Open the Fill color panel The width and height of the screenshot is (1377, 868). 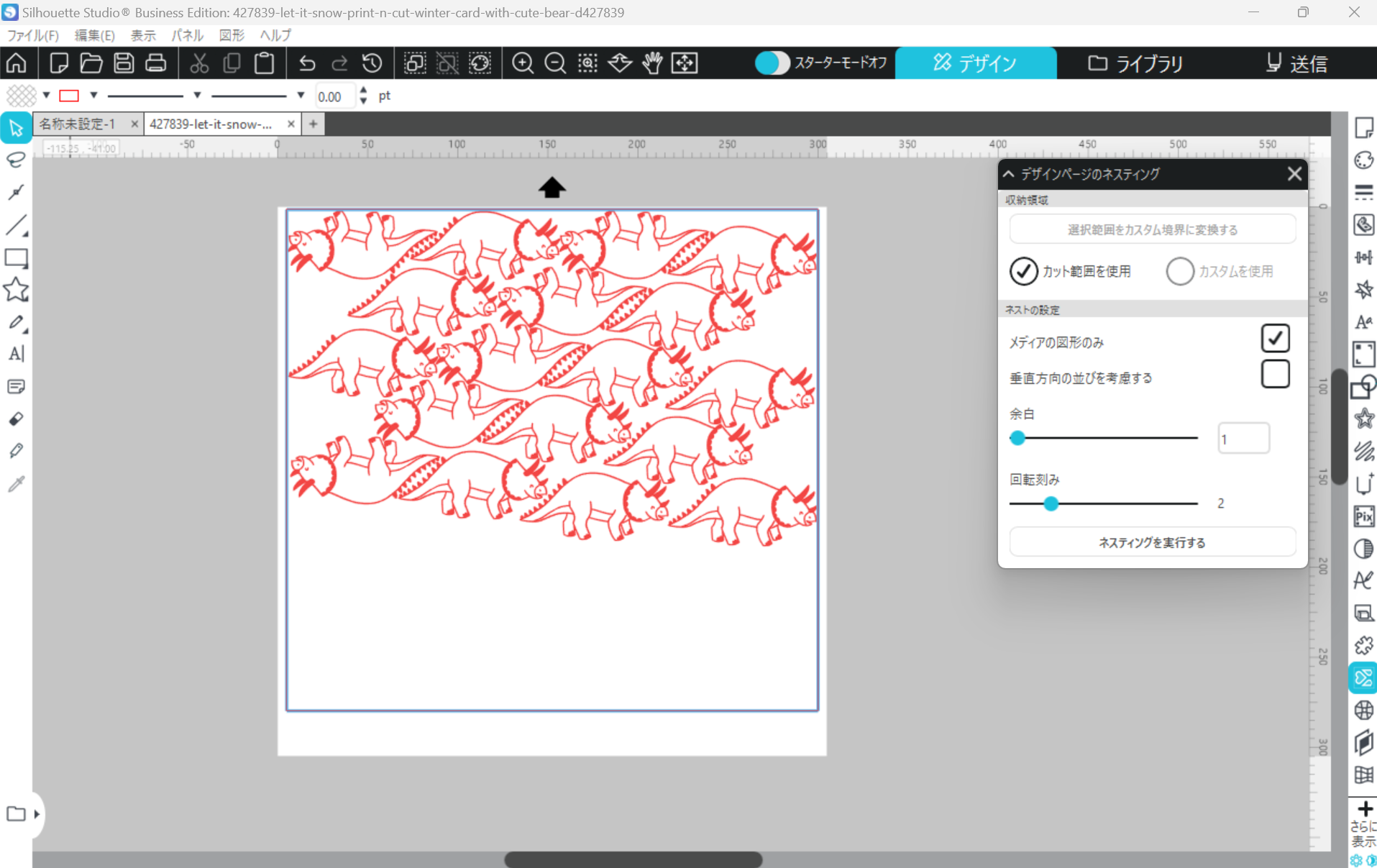click(1363, 160)
